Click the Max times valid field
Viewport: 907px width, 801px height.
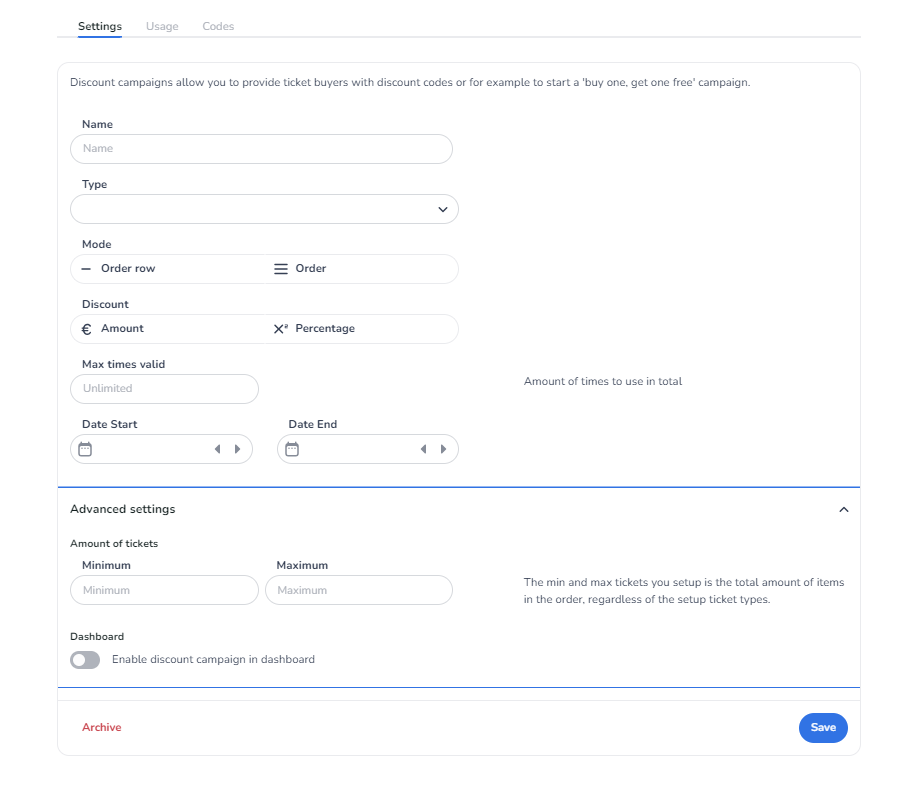click(164, 389)
